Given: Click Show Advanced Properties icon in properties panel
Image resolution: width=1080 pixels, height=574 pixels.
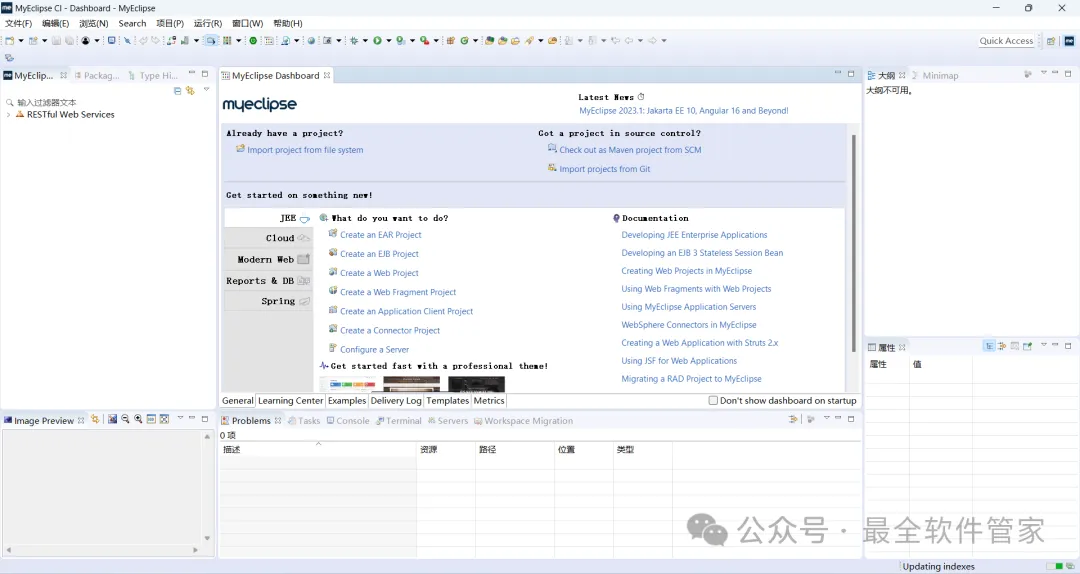Looking at the screenshot, I should click(1002, 346).
